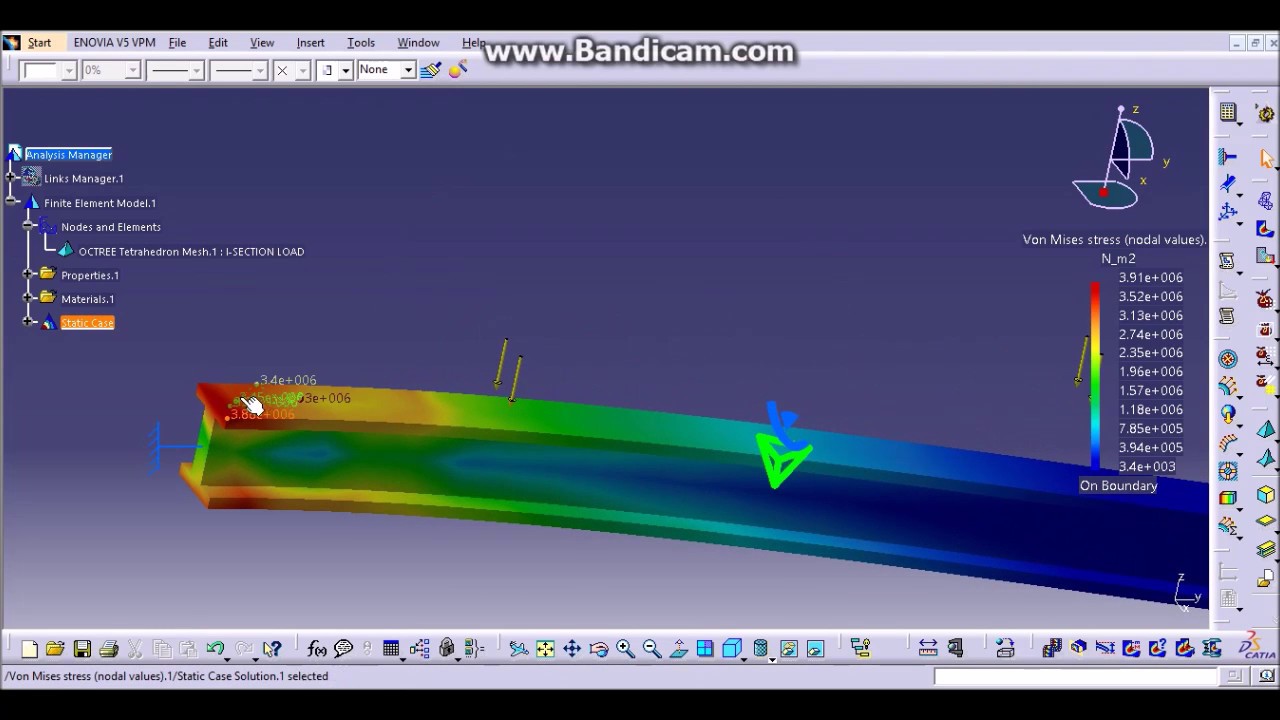Expand the Static Case tree node
The height and width of the screenshot is (720, 1280).
click(x=29, y=322)
